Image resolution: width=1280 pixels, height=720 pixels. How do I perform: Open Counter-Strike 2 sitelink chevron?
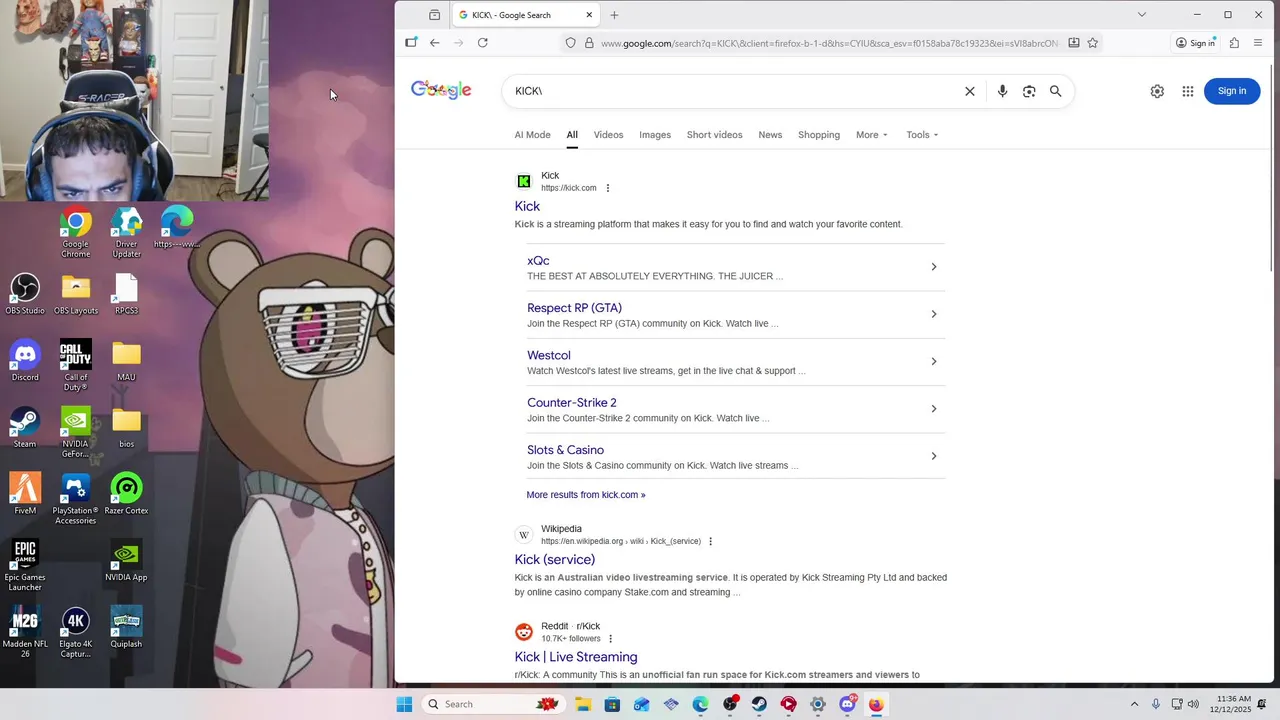(x=934, y=409)
